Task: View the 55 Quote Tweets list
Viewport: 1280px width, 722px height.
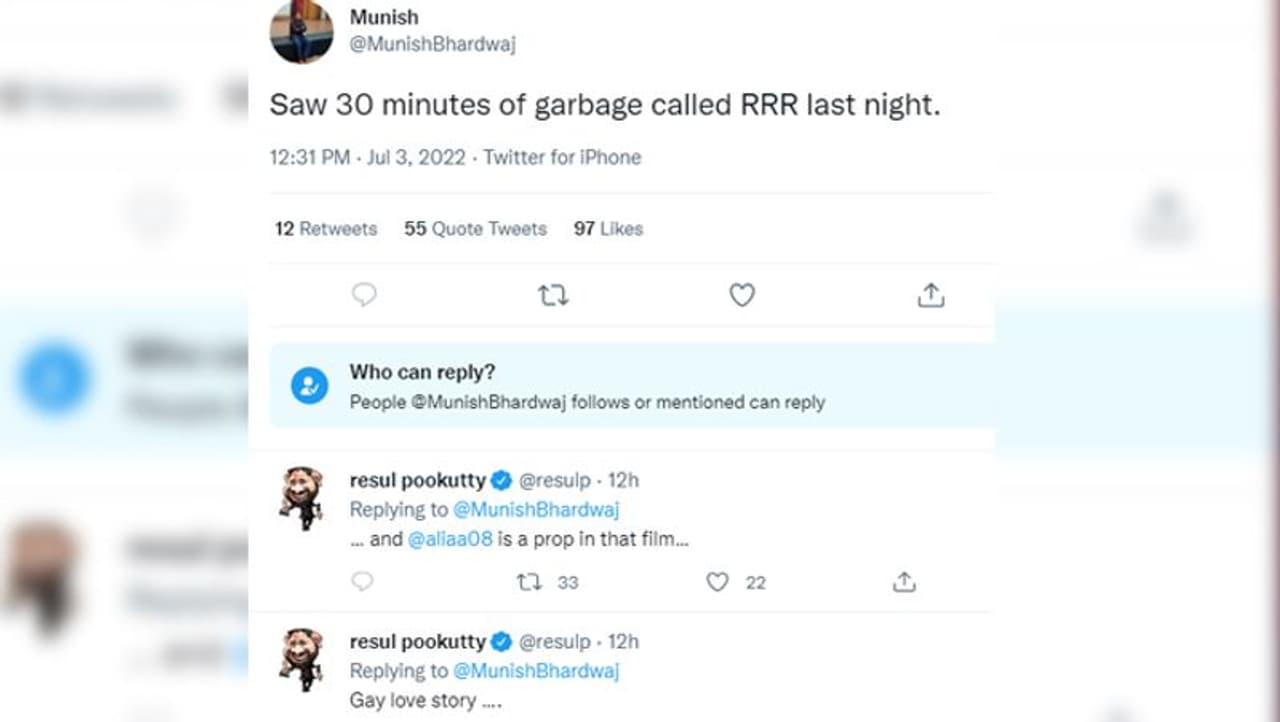Action: [x=475, y=229]
